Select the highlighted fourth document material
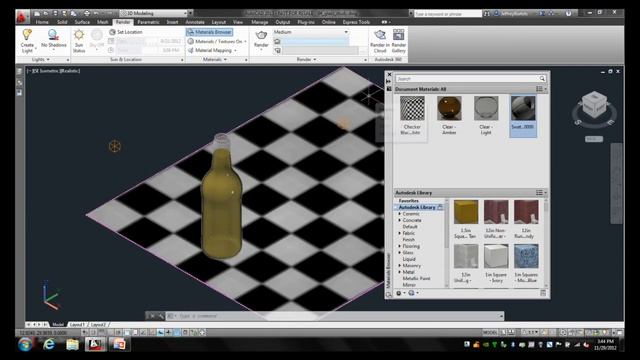The image size is (640, 360). (523, 116)
